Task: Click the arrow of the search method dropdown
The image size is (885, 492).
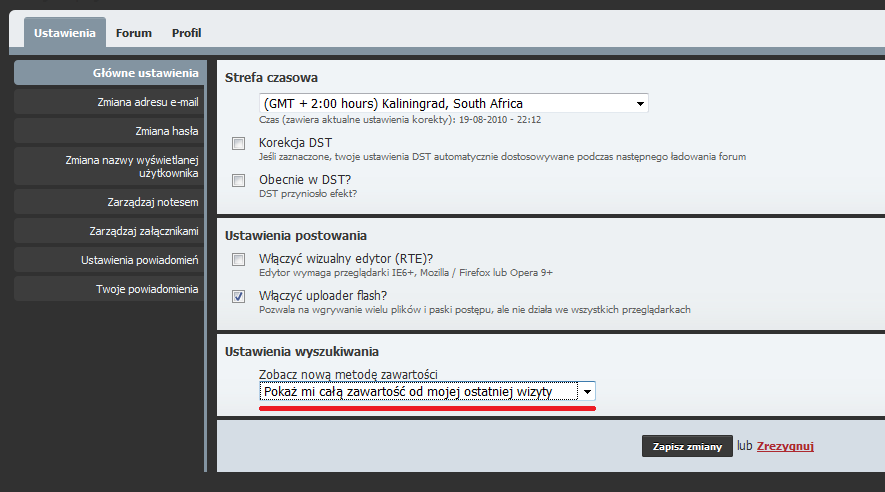Action: pyautogui.click(x=587, y=392)
